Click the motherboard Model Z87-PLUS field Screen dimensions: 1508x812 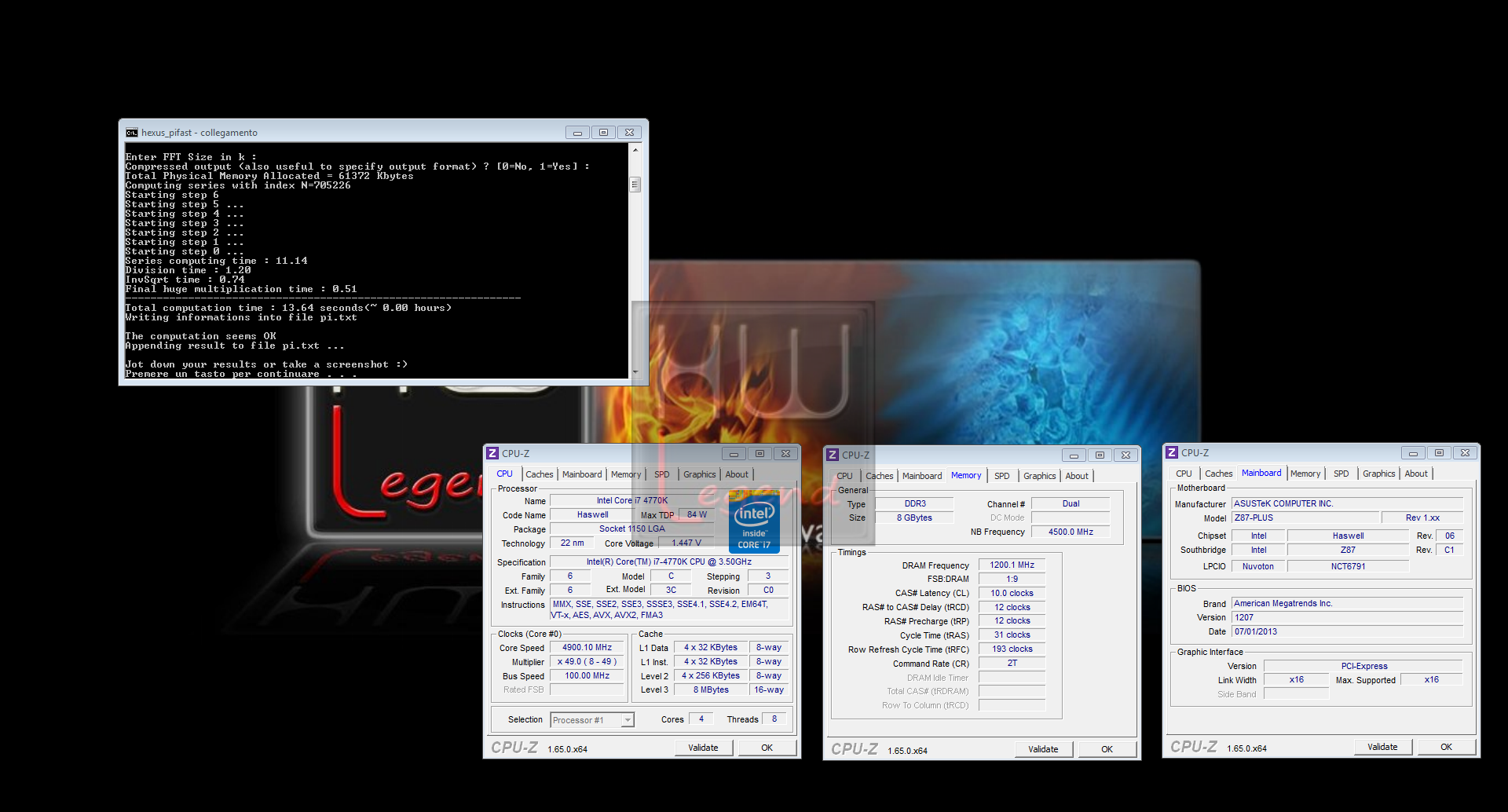point(1305,518)
